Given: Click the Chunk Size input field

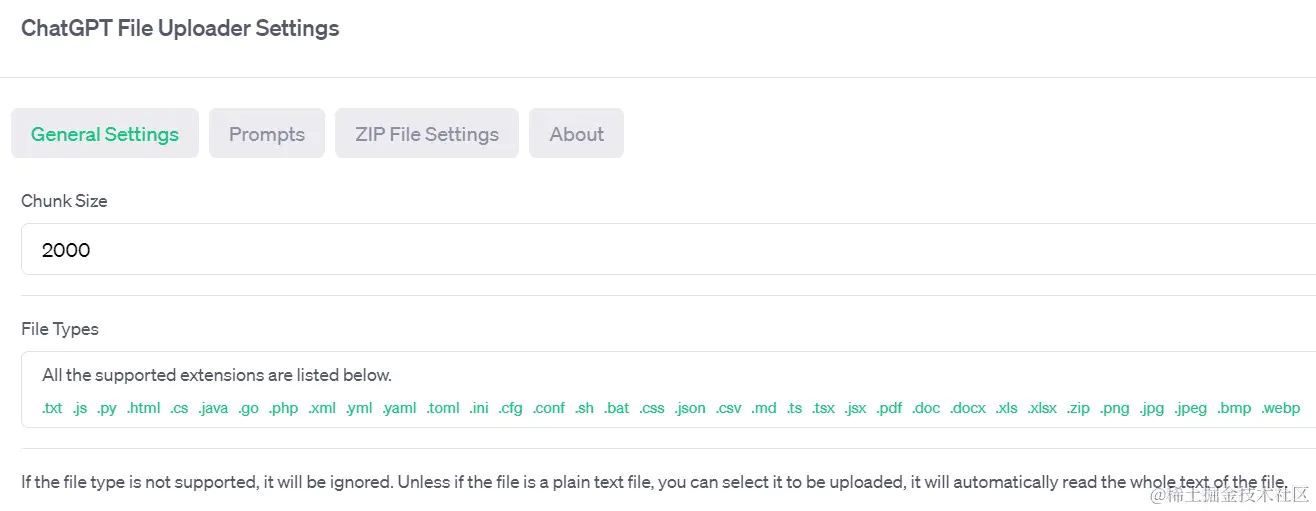Looking at the screenshot, I should coord(660,250).
